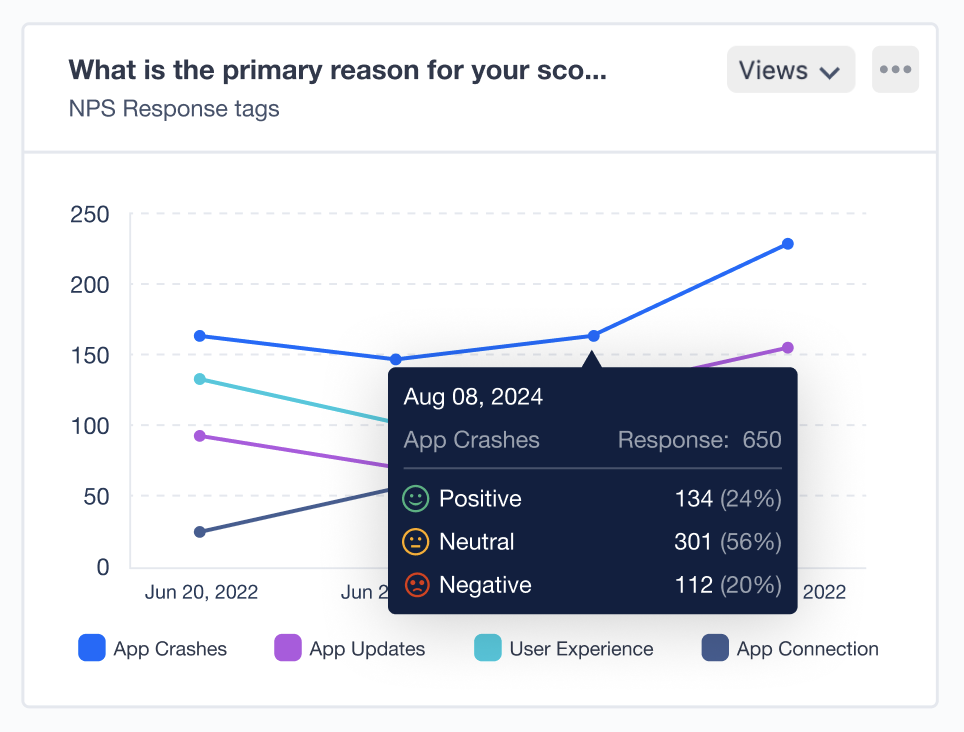Open the ellipsis options menu

(895, 69)
